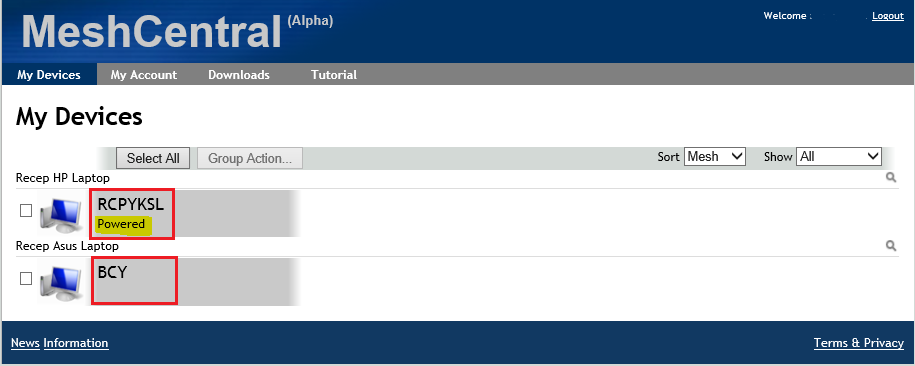Select the BCY device name

tap(112, 272)
